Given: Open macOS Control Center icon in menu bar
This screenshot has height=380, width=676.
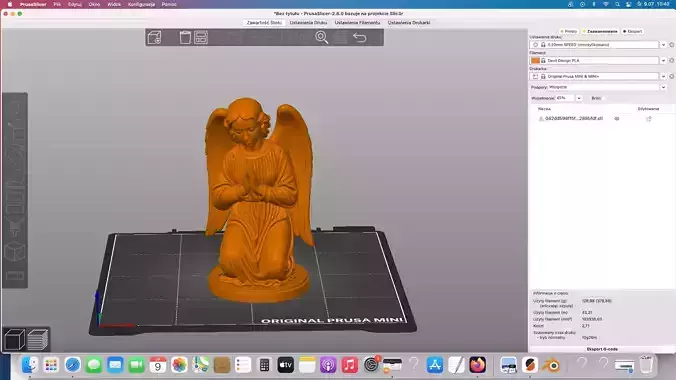Looking at the screenshot, I should (x=628, y=4).
